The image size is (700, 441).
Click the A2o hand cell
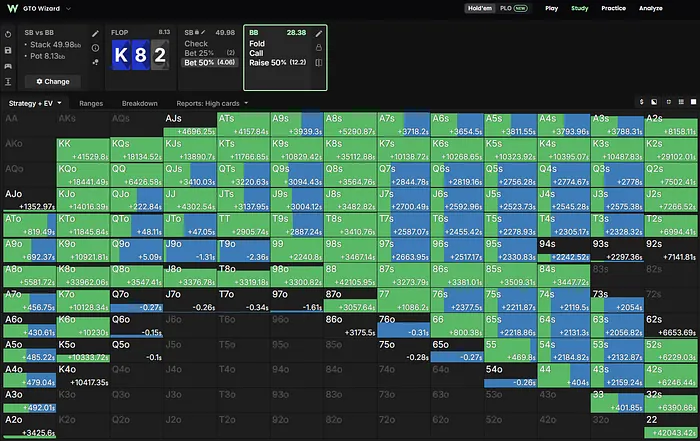point(29,426)
